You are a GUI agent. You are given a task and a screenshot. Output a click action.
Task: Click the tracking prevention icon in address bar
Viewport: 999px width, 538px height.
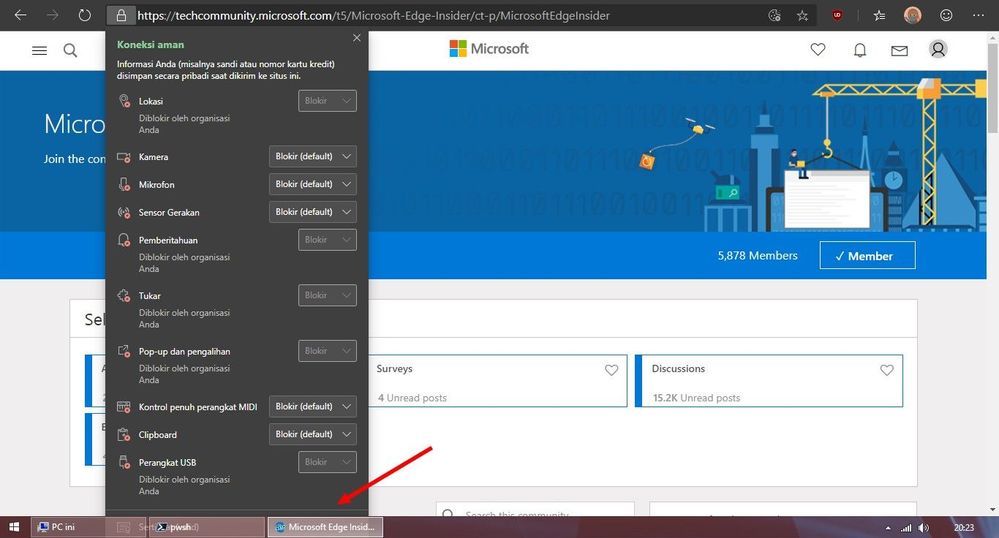(x=775, y=15)
